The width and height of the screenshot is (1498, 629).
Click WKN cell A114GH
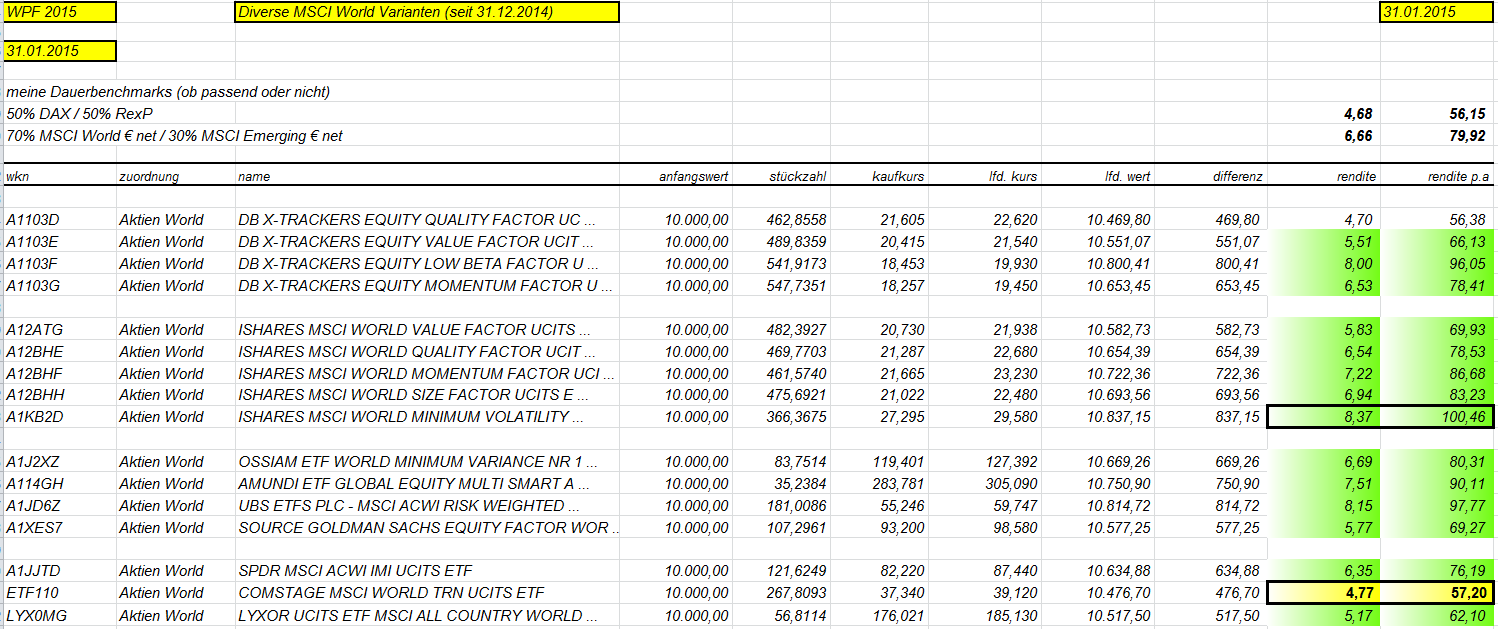33,484
